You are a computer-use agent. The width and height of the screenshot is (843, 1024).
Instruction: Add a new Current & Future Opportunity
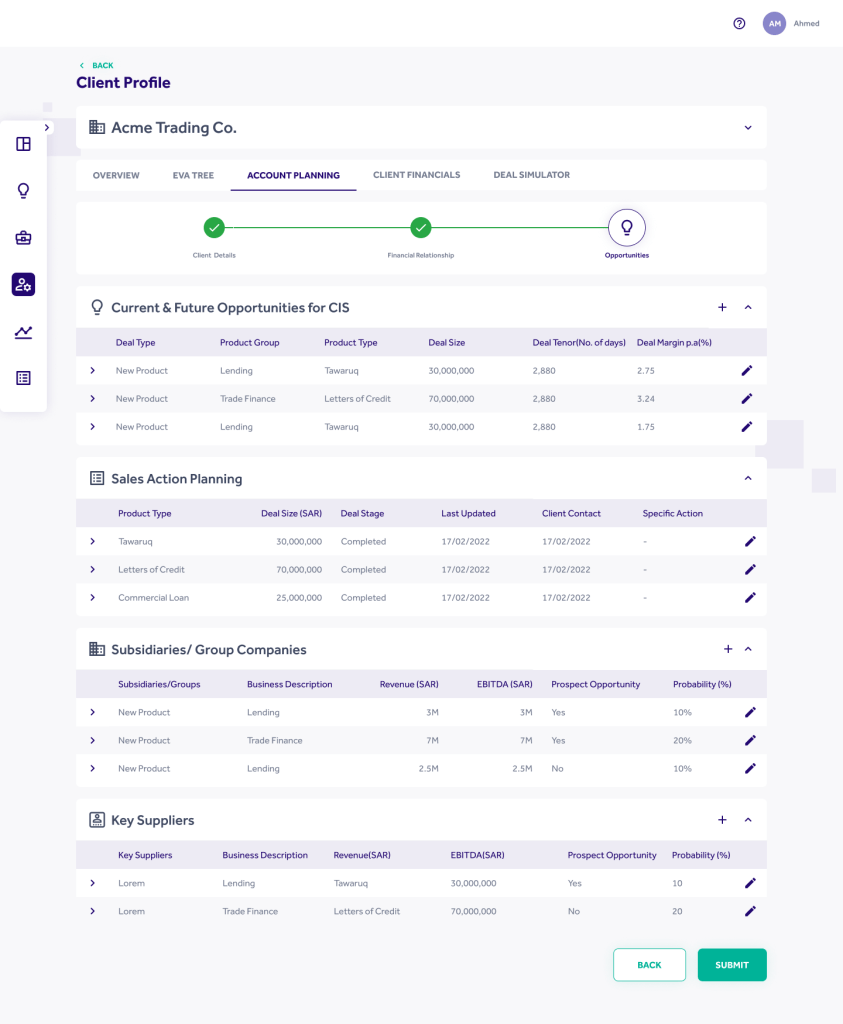coord(722,308)
